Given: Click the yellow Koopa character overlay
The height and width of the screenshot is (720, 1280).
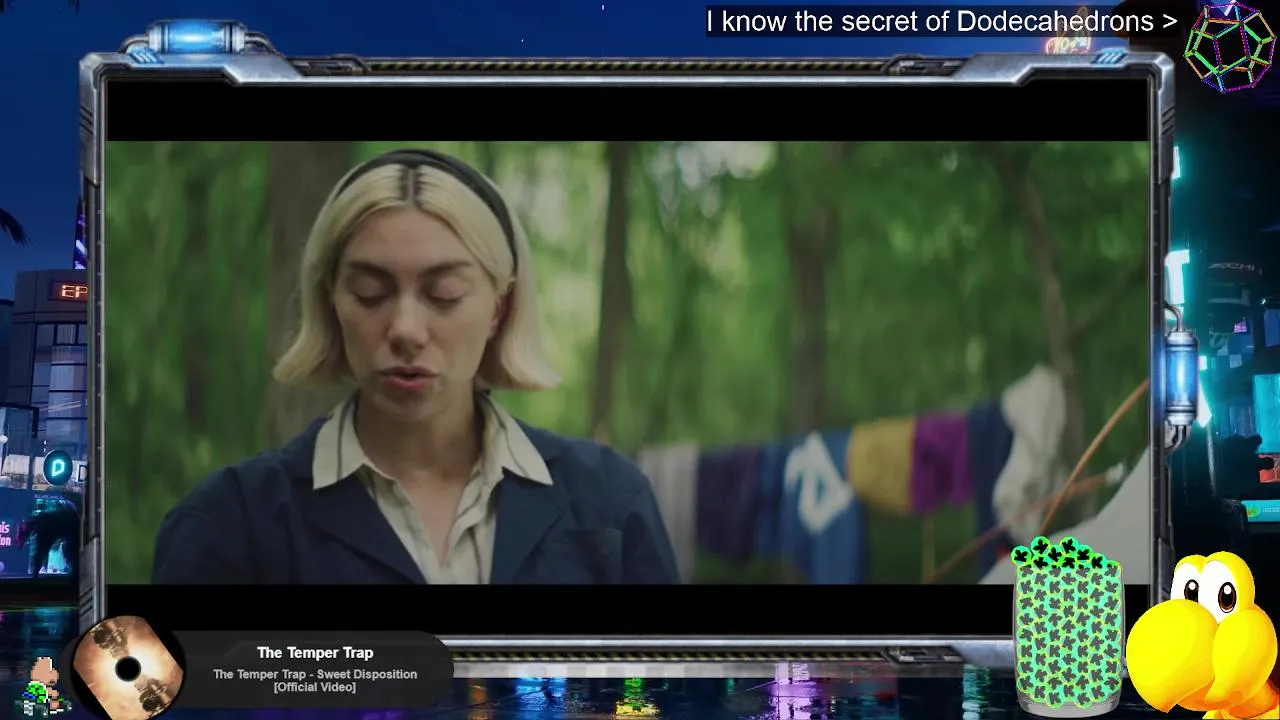Looking at the screenshot, I should point(1203,634).
